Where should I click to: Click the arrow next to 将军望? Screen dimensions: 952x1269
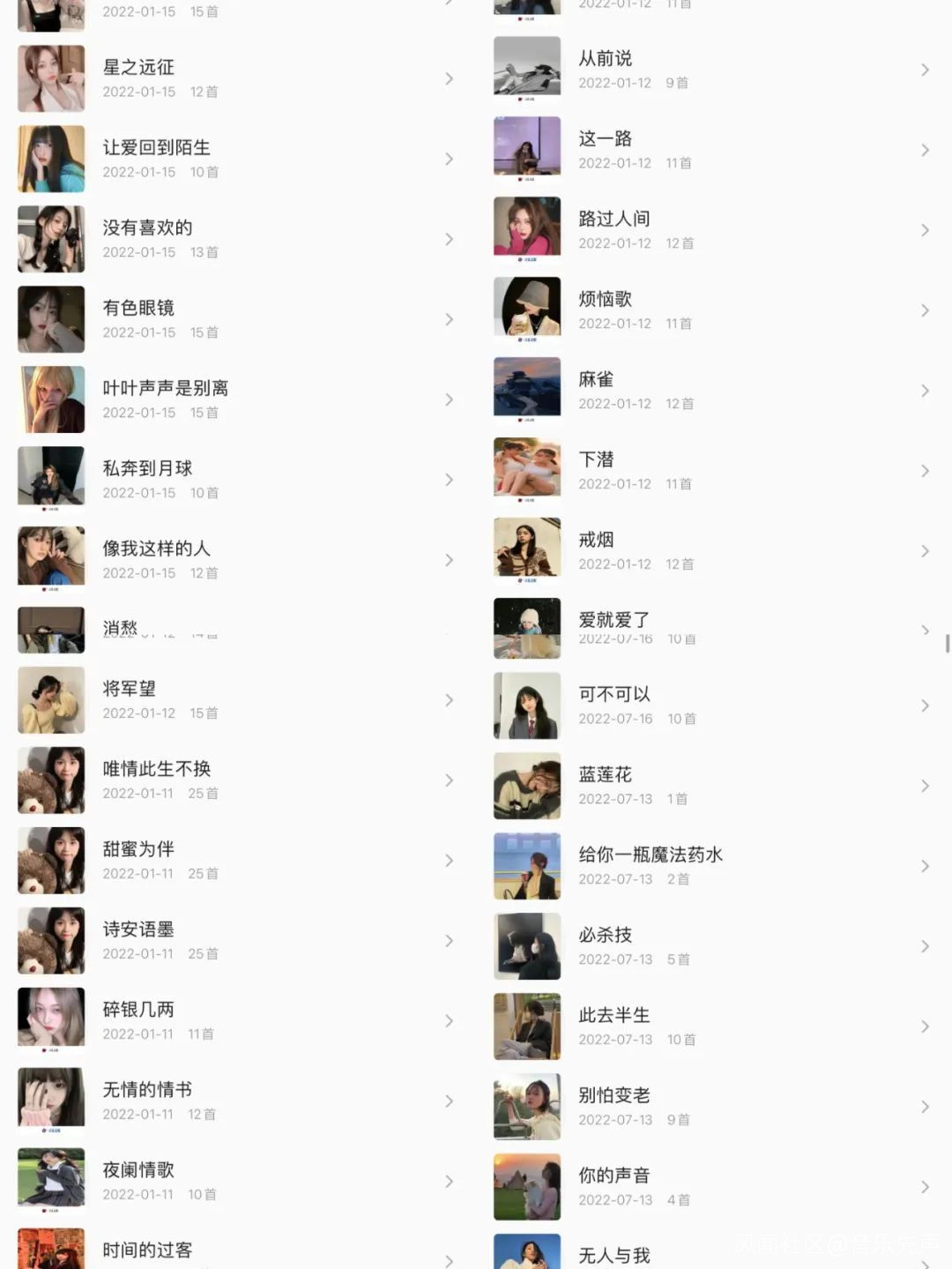(x=449, y=700)
